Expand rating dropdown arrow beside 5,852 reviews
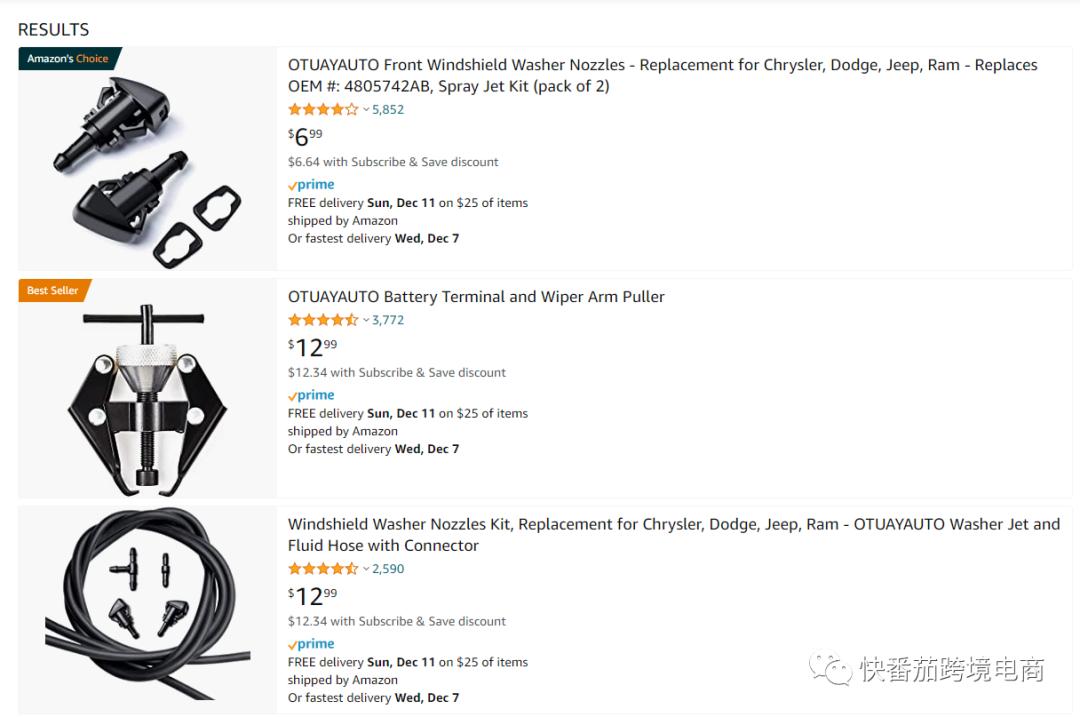The height and width of the screenshot is (717, 1080). click(366, 110)
